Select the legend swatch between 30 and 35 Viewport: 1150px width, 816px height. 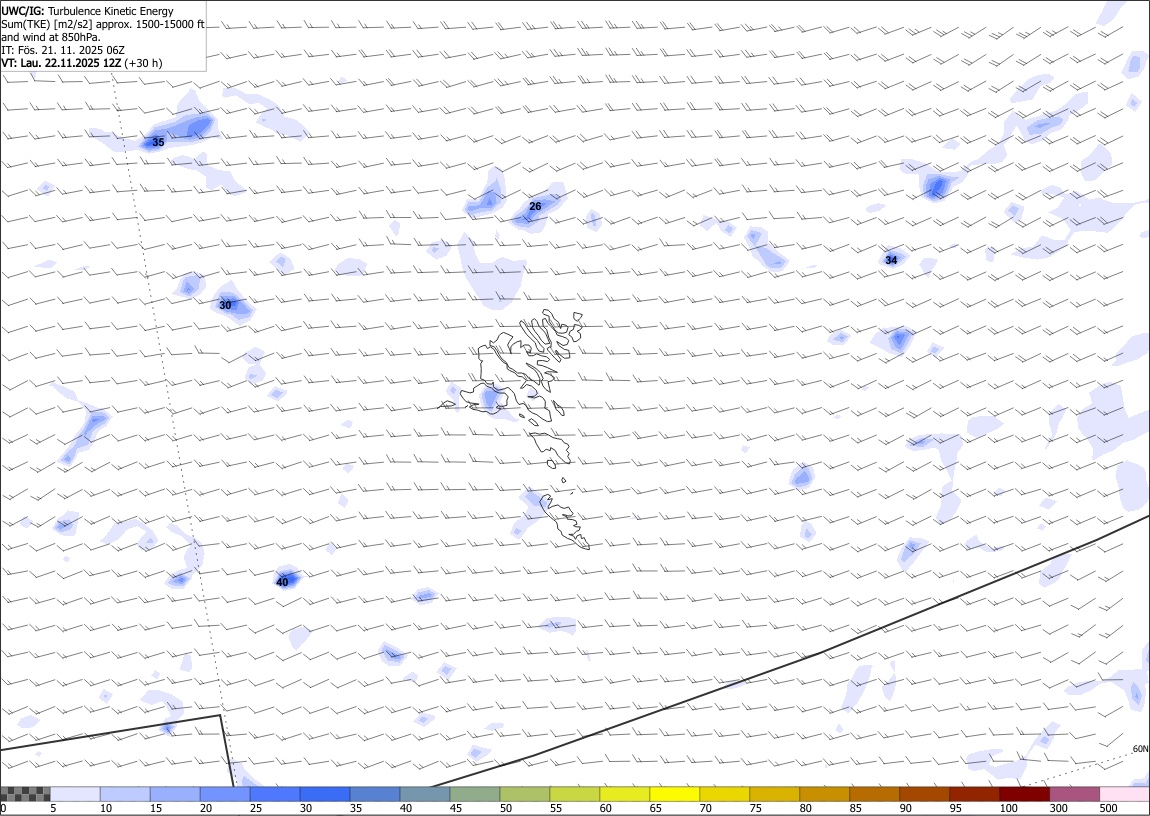pos(325,794)
